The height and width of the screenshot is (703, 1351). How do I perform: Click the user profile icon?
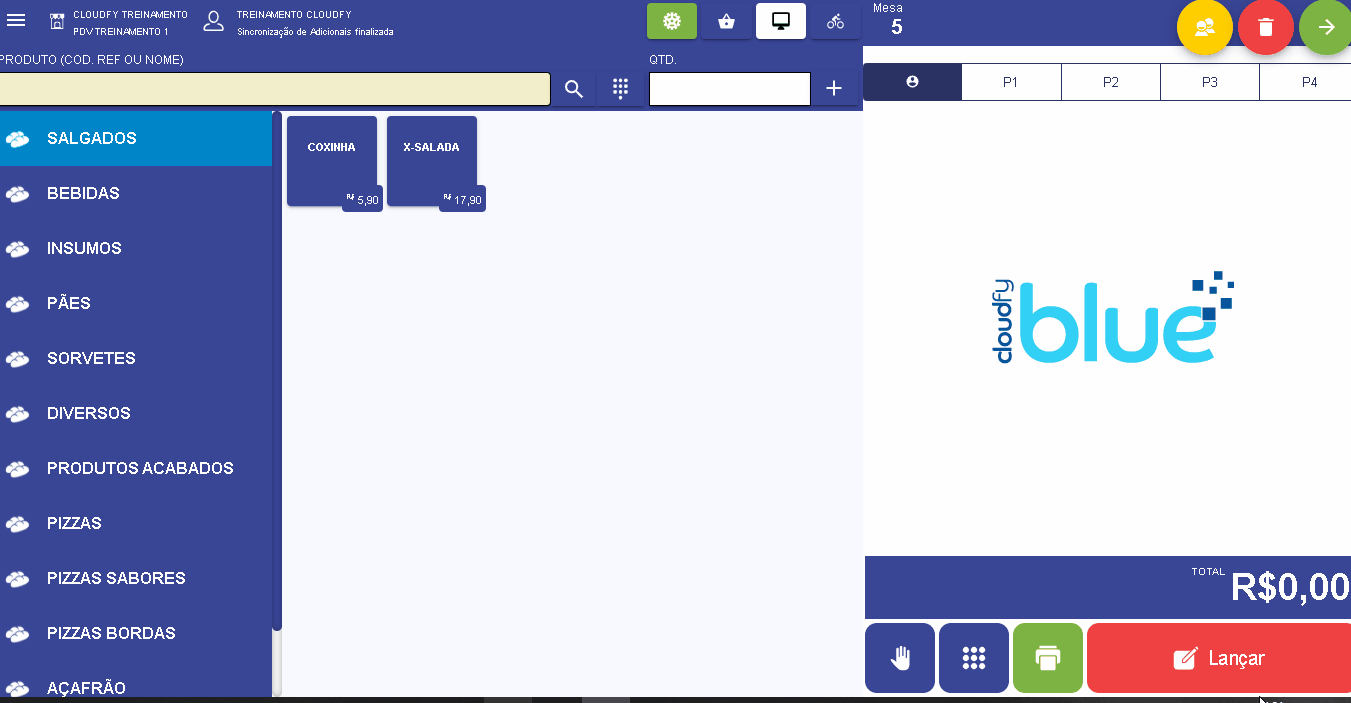coord(213,21)
